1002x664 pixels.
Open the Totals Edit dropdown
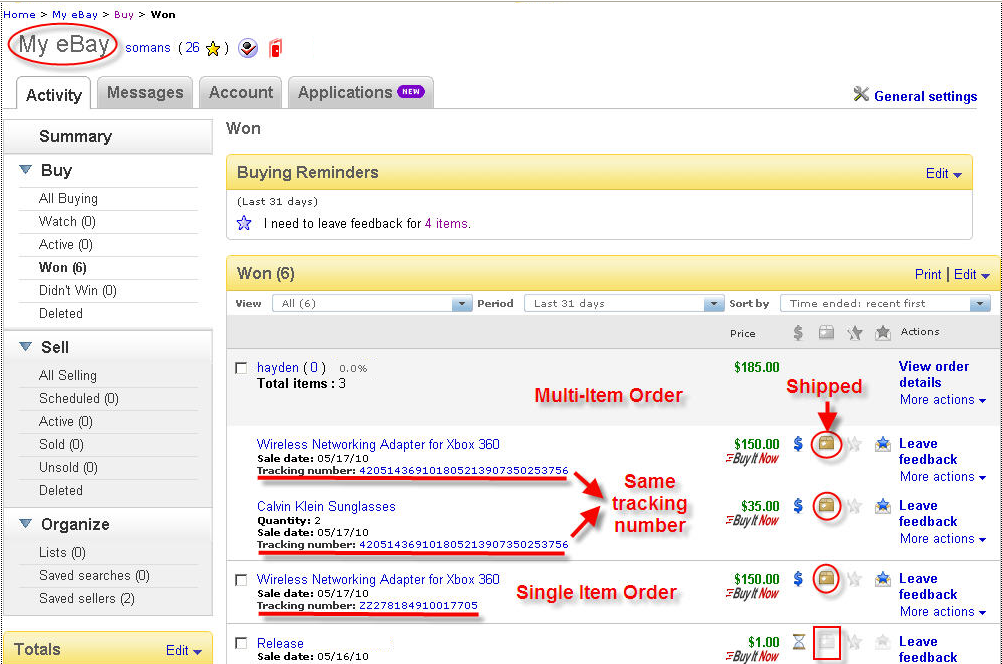tap(183, 651)
